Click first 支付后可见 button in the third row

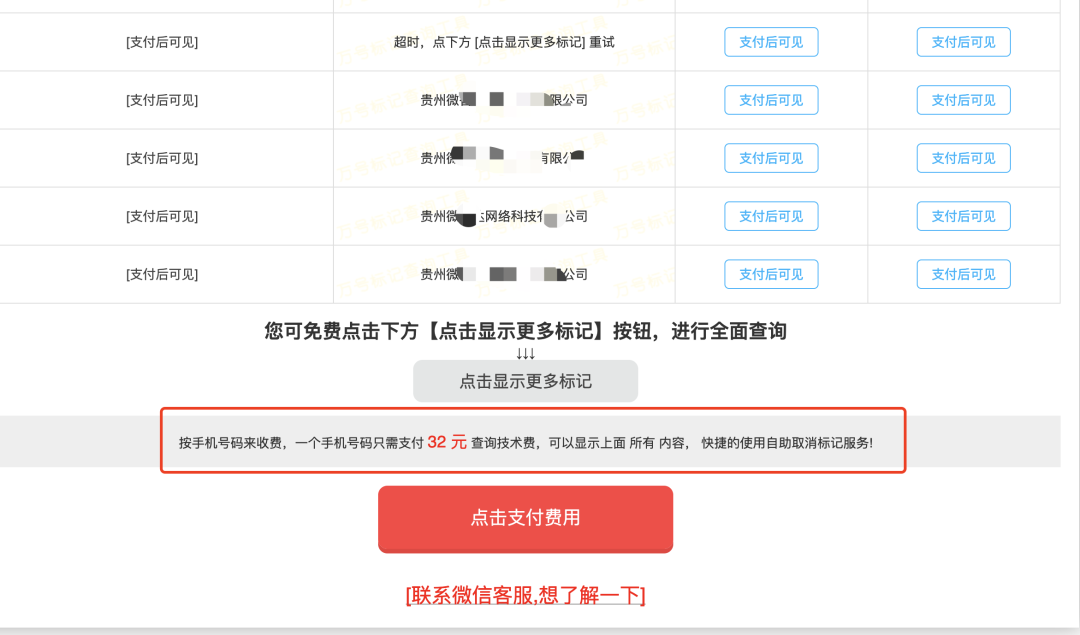tap(771, 158)
